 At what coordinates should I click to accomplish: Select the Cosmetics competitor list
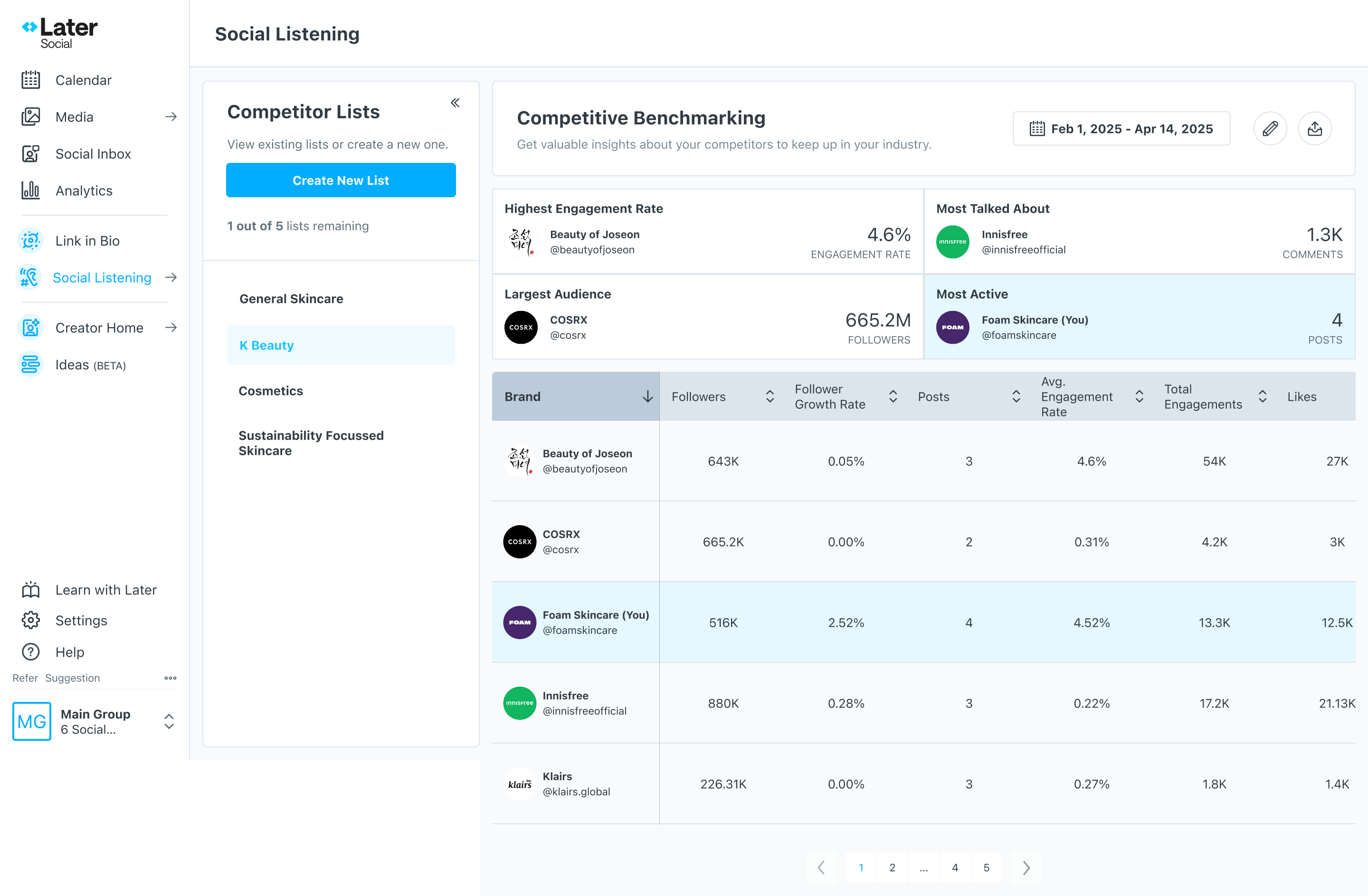click(x=271, y=391)
